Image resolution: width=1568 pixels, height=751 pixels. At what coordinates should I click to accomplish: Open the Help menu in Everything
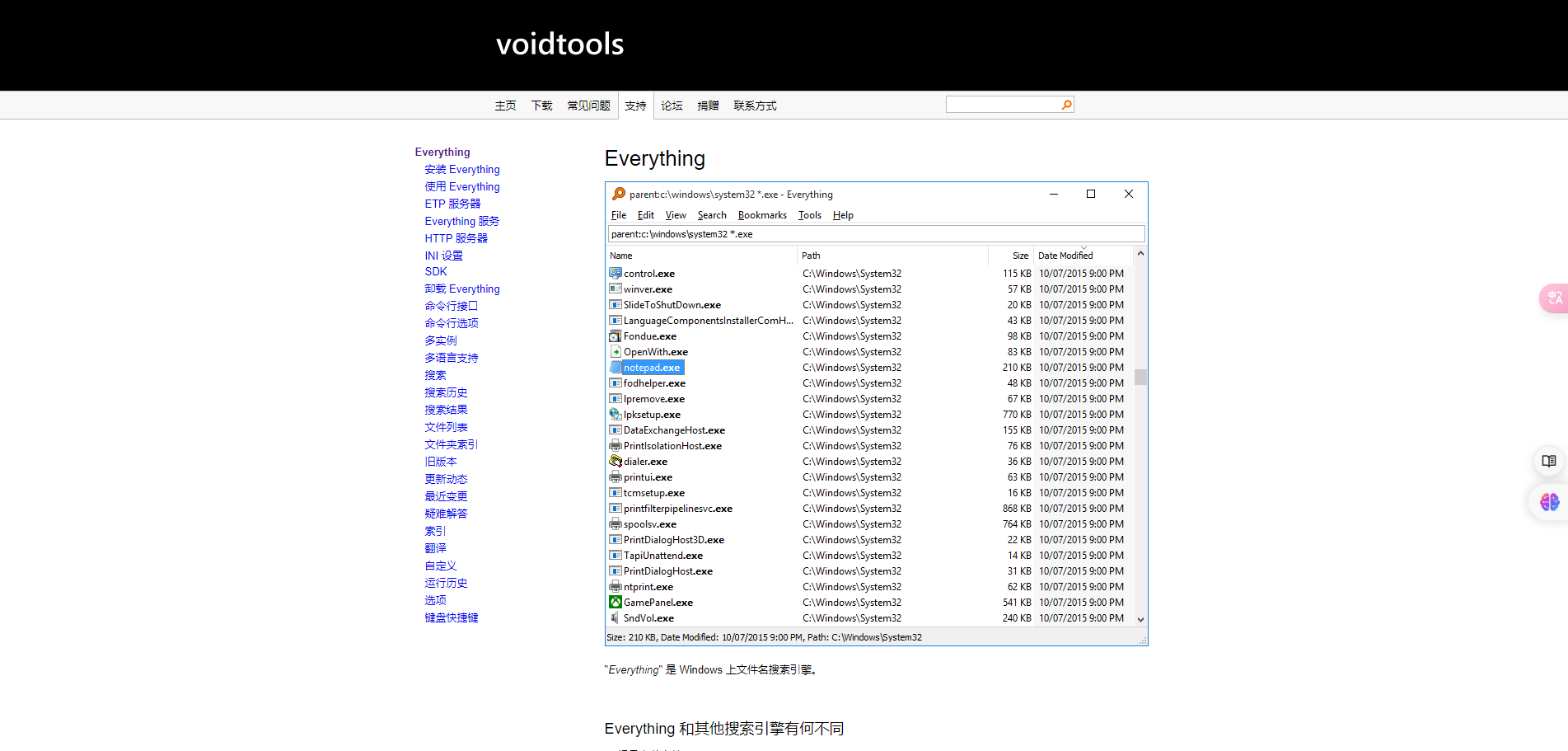point(843,215)
